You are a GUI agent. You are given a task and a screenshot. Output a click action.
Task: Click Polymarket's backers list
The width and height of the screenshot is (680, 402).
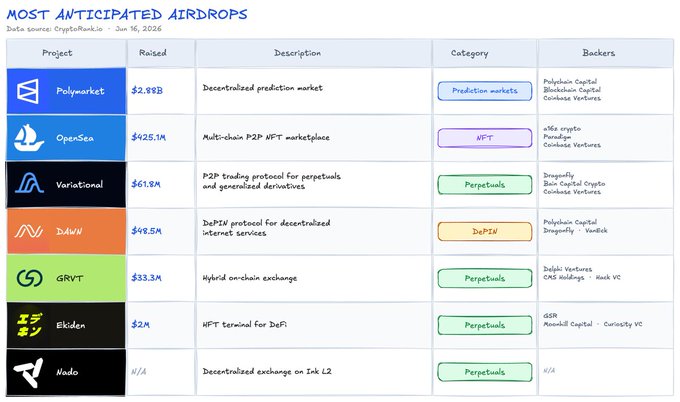572,90
